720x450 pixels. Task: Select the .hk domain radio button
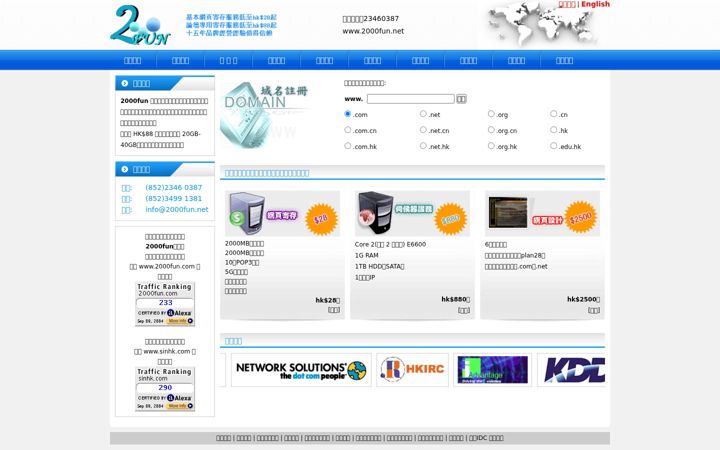(x=553, y=130)
